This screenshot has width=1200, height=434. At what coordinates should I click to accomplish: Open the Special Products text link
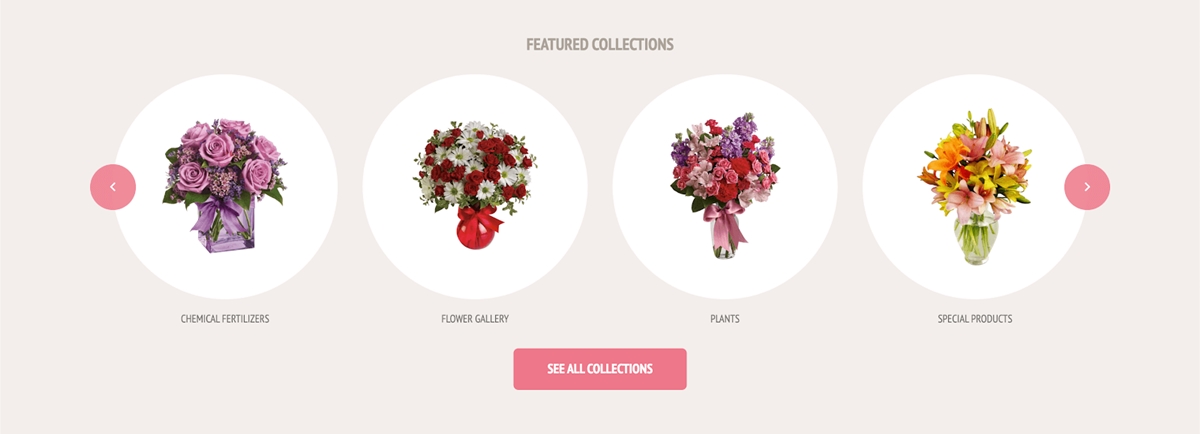975,319
